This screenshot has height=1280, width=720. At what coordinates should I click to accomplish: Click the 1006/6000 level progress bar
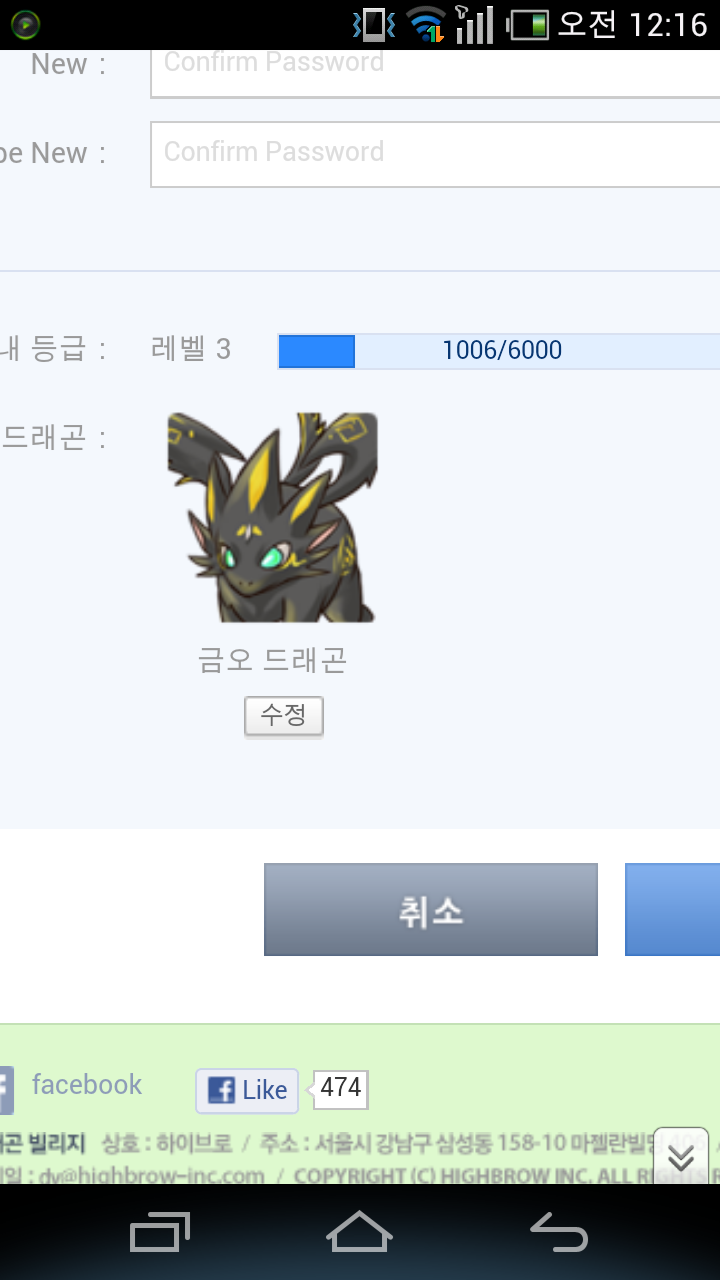pyautogui.click(x=499, y=351)
